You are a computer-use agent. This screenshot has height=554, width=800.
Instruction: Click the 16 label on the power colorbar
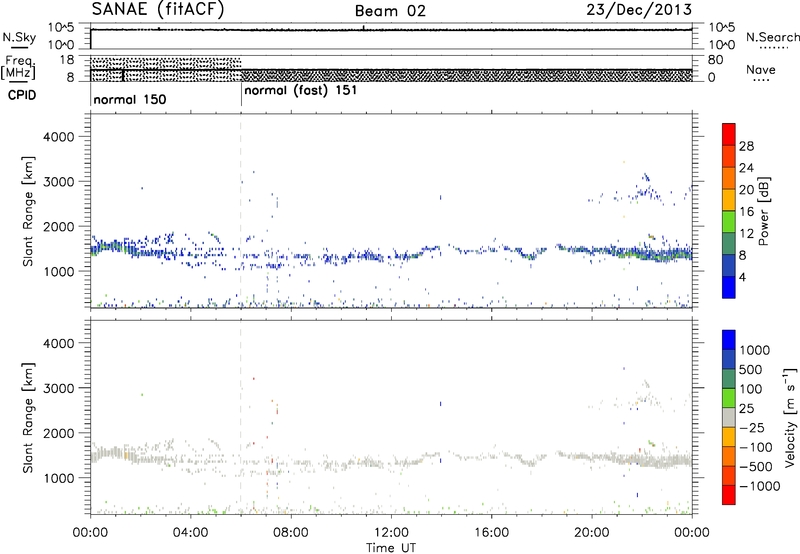coord(746,212)
